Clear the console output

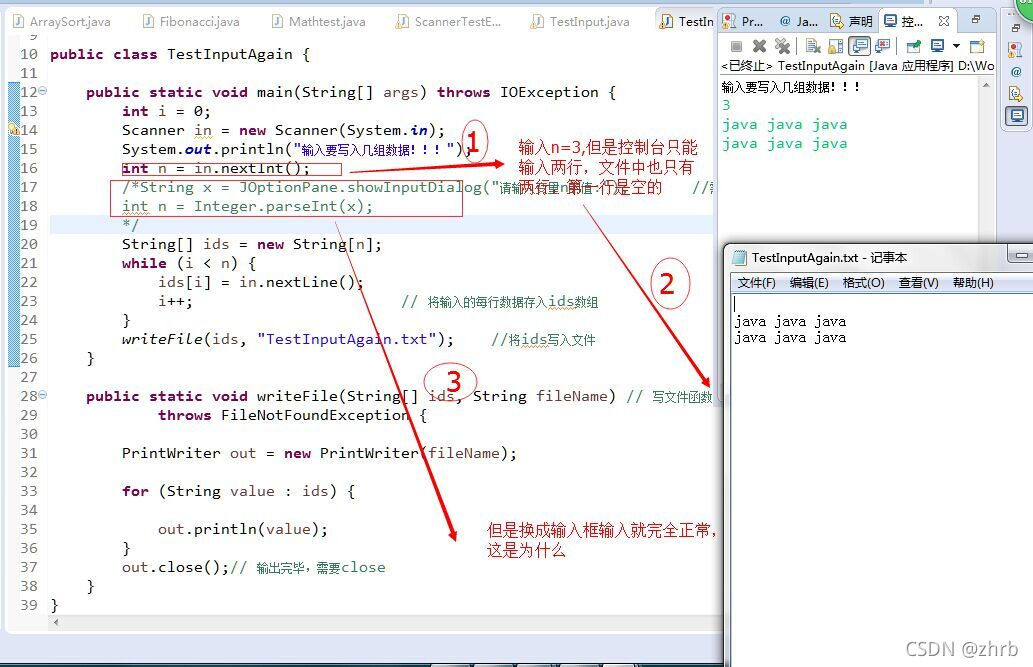pyautogui.click(x=813, y=46)
